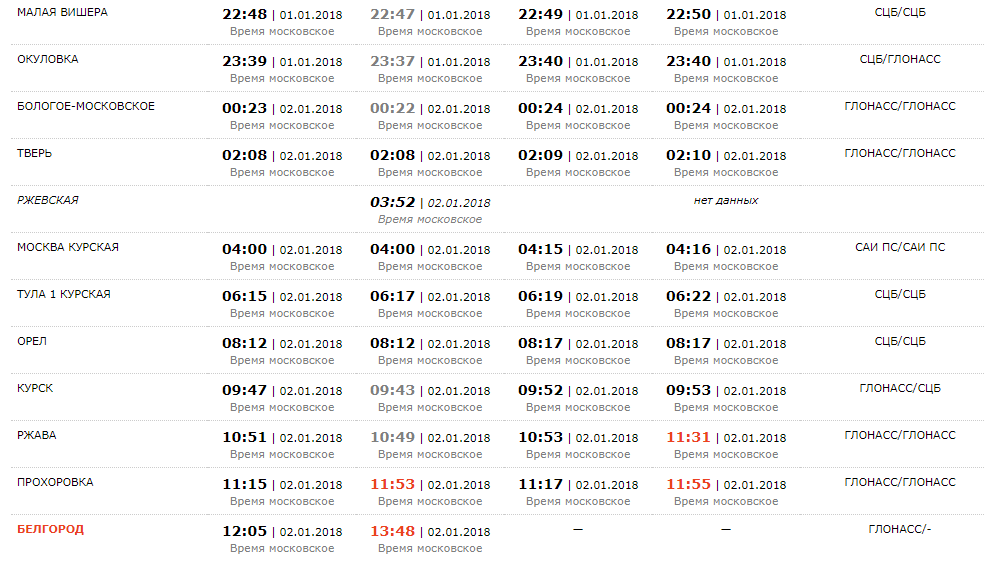Select the ОРЕЛ station name

tap(32, 341)
